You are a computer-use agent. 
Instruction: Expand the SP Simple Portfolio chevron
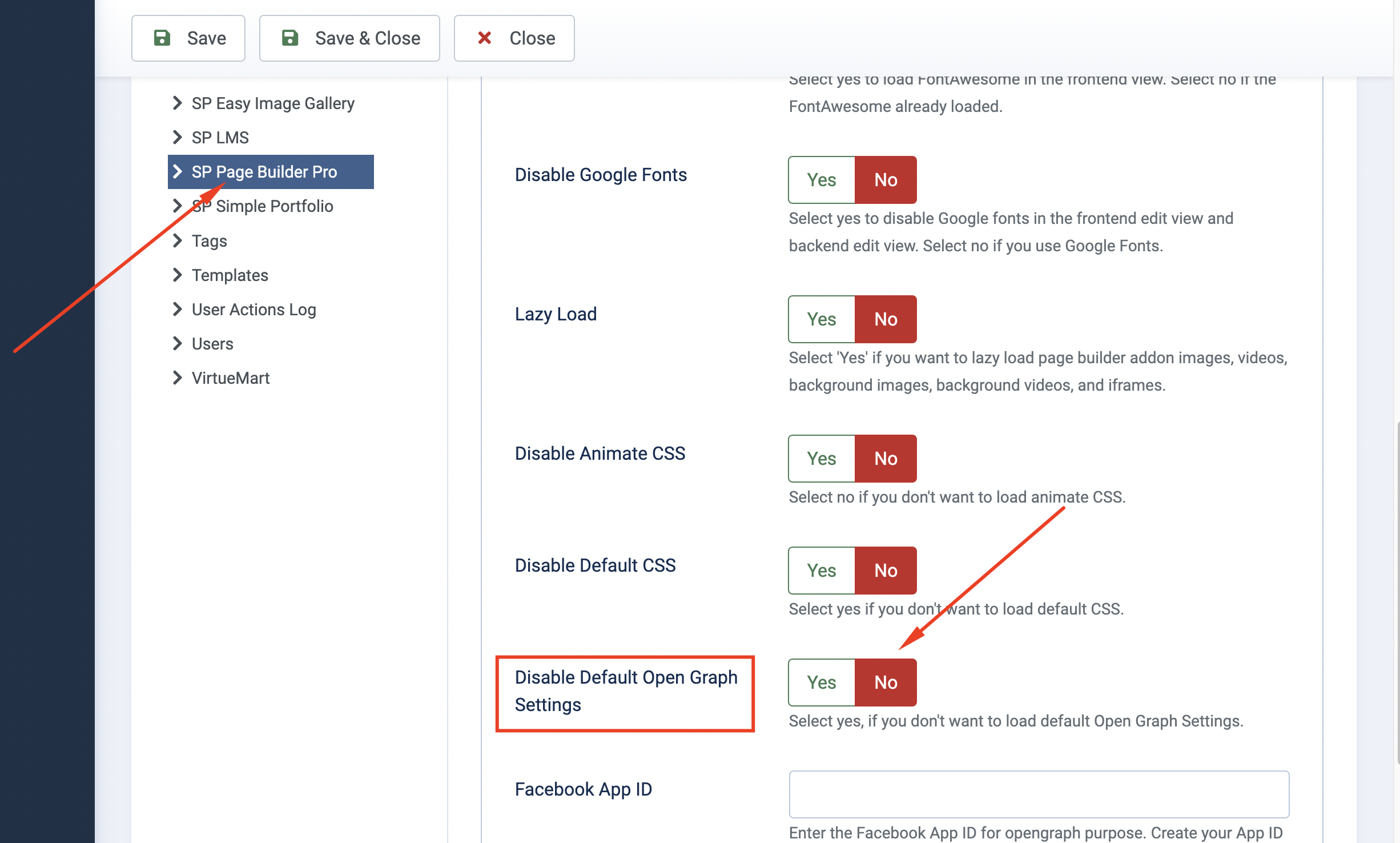point(178,206)
